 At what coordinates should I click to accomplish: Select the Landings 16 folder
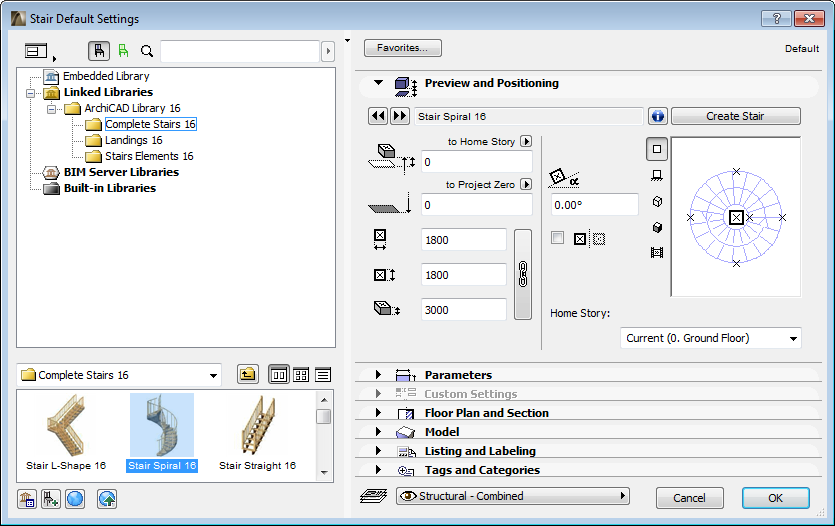point(134,140)
